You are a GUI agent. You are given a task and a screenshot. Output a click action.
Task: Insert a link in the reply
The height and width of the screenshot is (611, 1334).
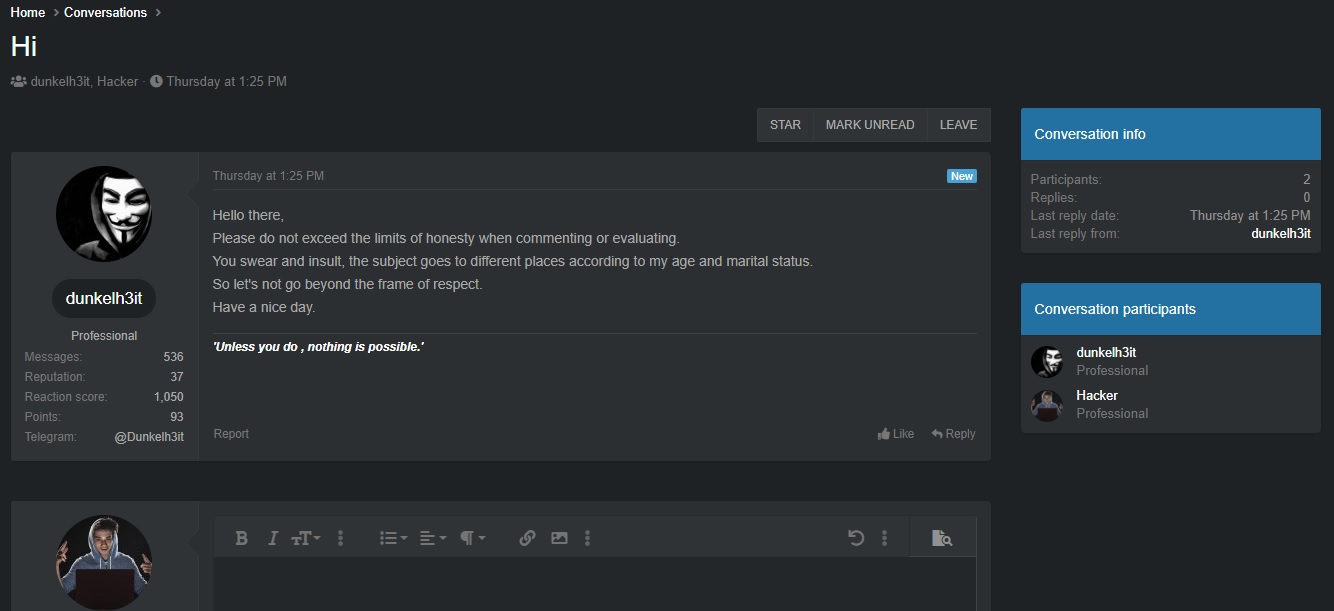(x=527, y=538)
